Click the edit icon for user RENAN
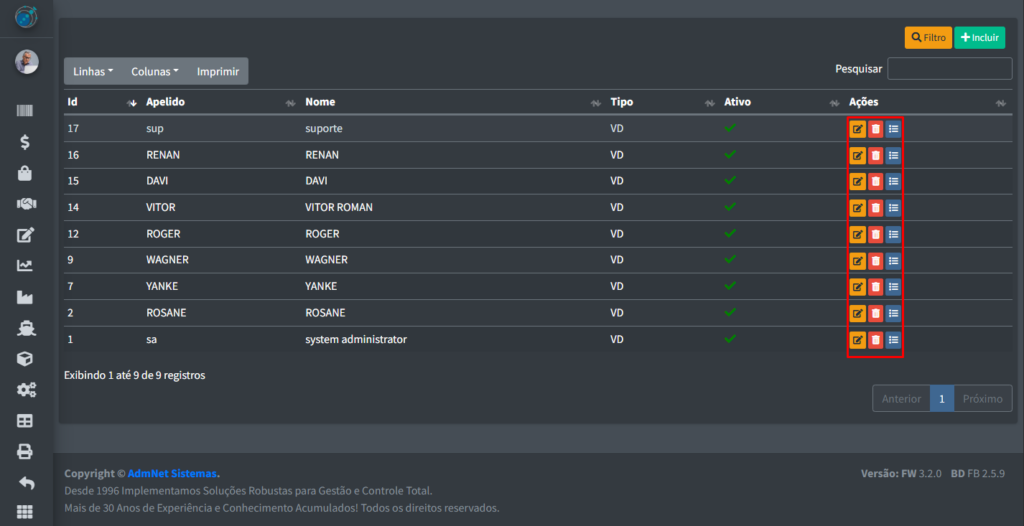The width and height of the screenshot is (1024, 526). point(857,155)
